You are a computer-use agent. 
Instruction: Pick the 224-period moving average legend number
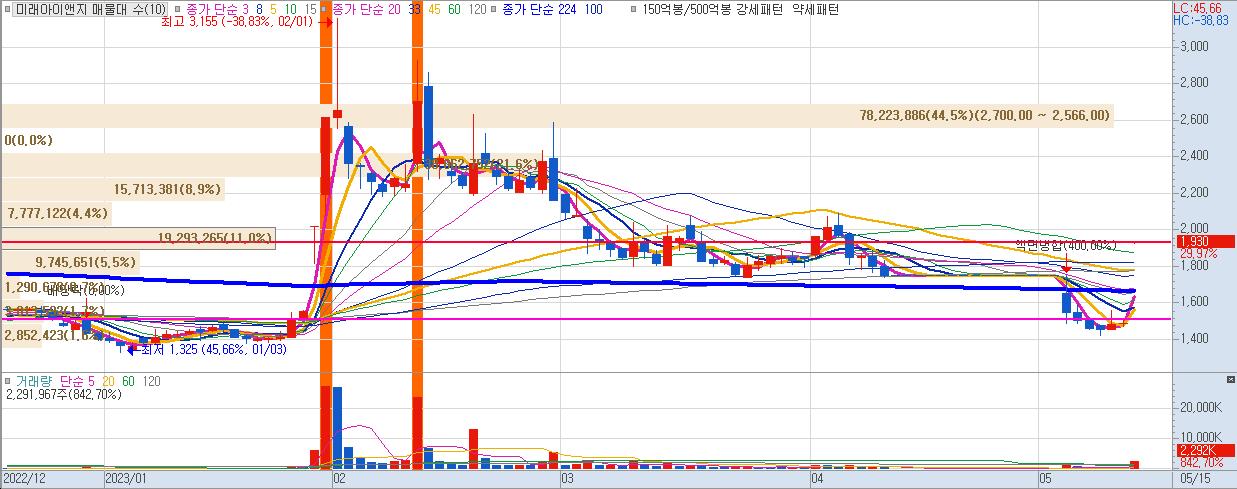tap(568, 9)
